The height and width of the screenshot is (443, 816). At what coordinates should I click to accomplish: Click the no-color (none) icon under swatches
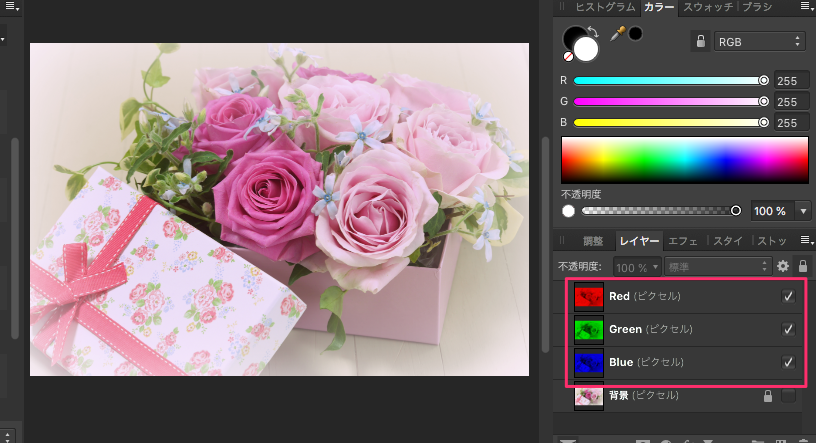(x=568, y=57)
